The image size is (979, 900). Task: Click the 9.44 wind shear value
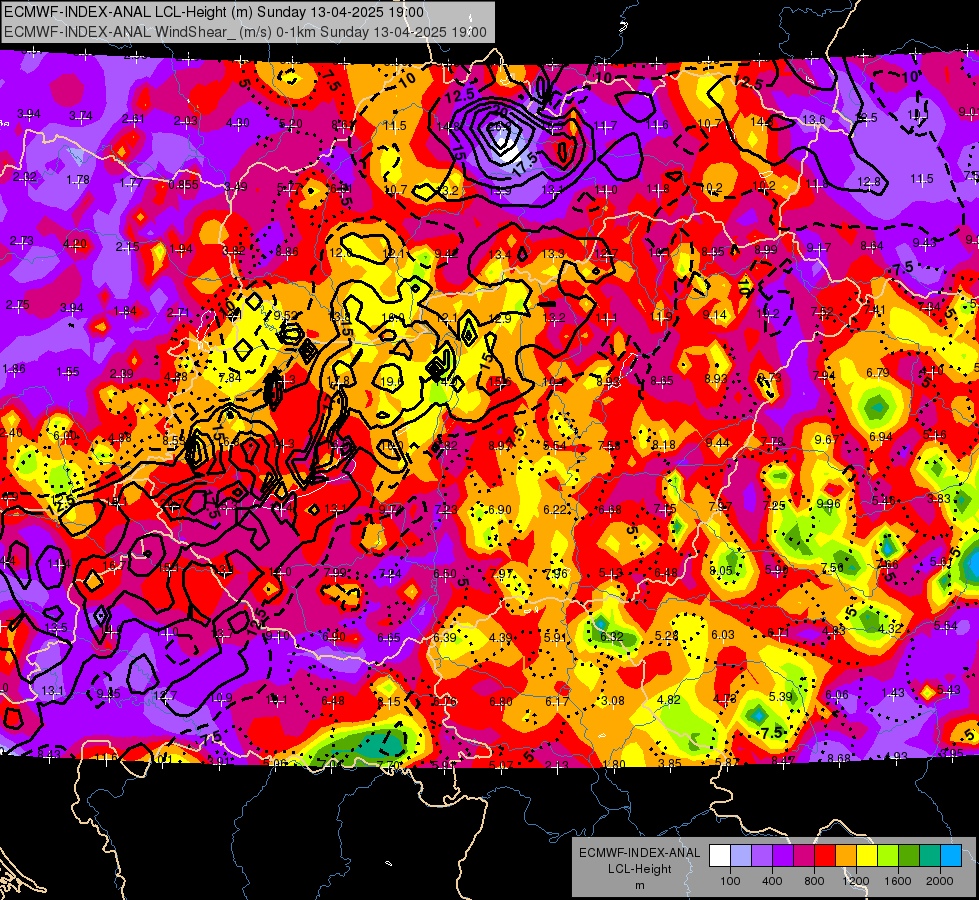(x=718, y=443)
